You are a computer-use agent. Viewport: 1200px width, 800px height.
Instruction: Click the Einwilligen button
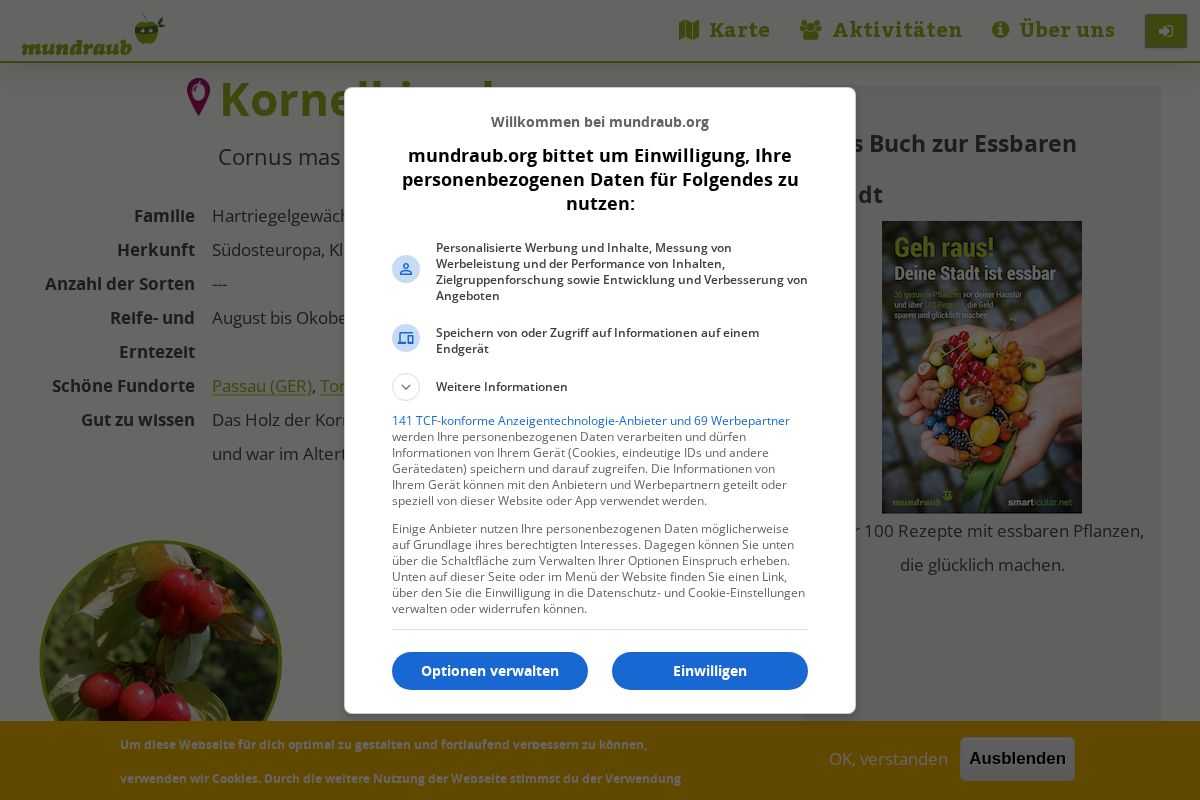[710, 671]
